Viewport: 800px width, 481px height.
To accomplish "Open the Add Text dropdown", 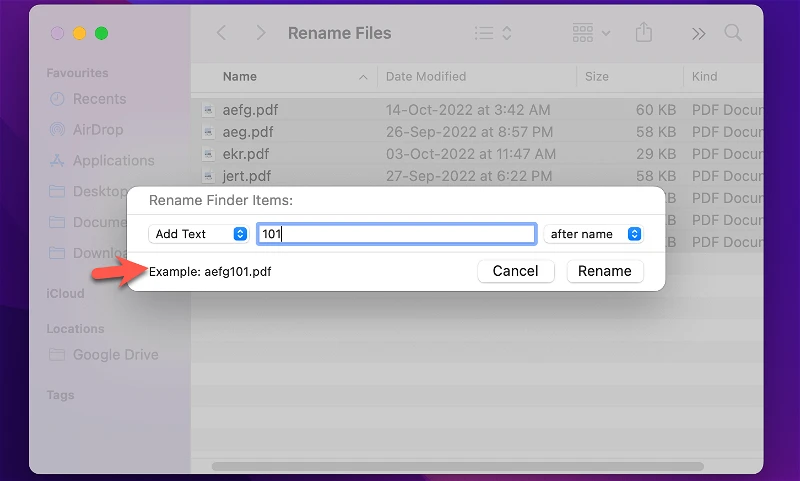I will (198, 234).
